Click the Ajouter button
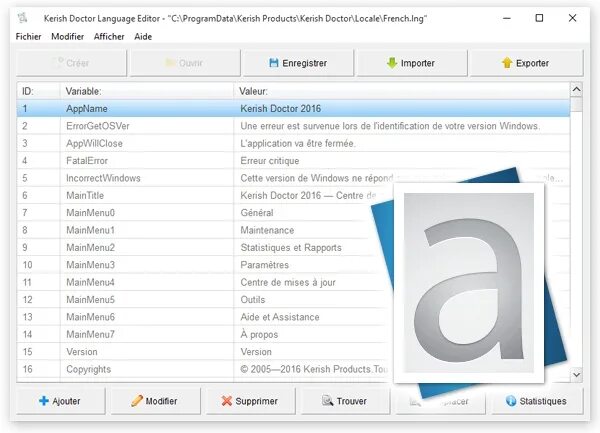 click(x=60, y=401)
